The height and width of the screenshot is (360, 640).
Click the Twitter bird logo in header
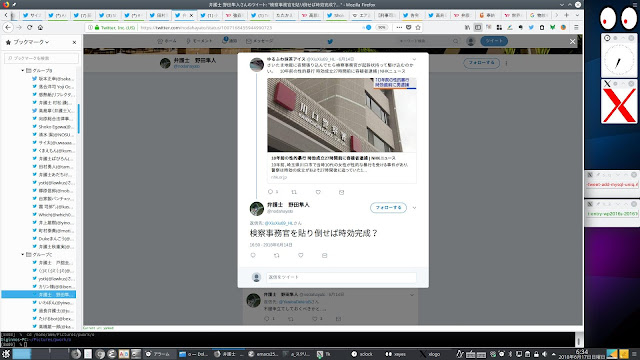[330, 41]
